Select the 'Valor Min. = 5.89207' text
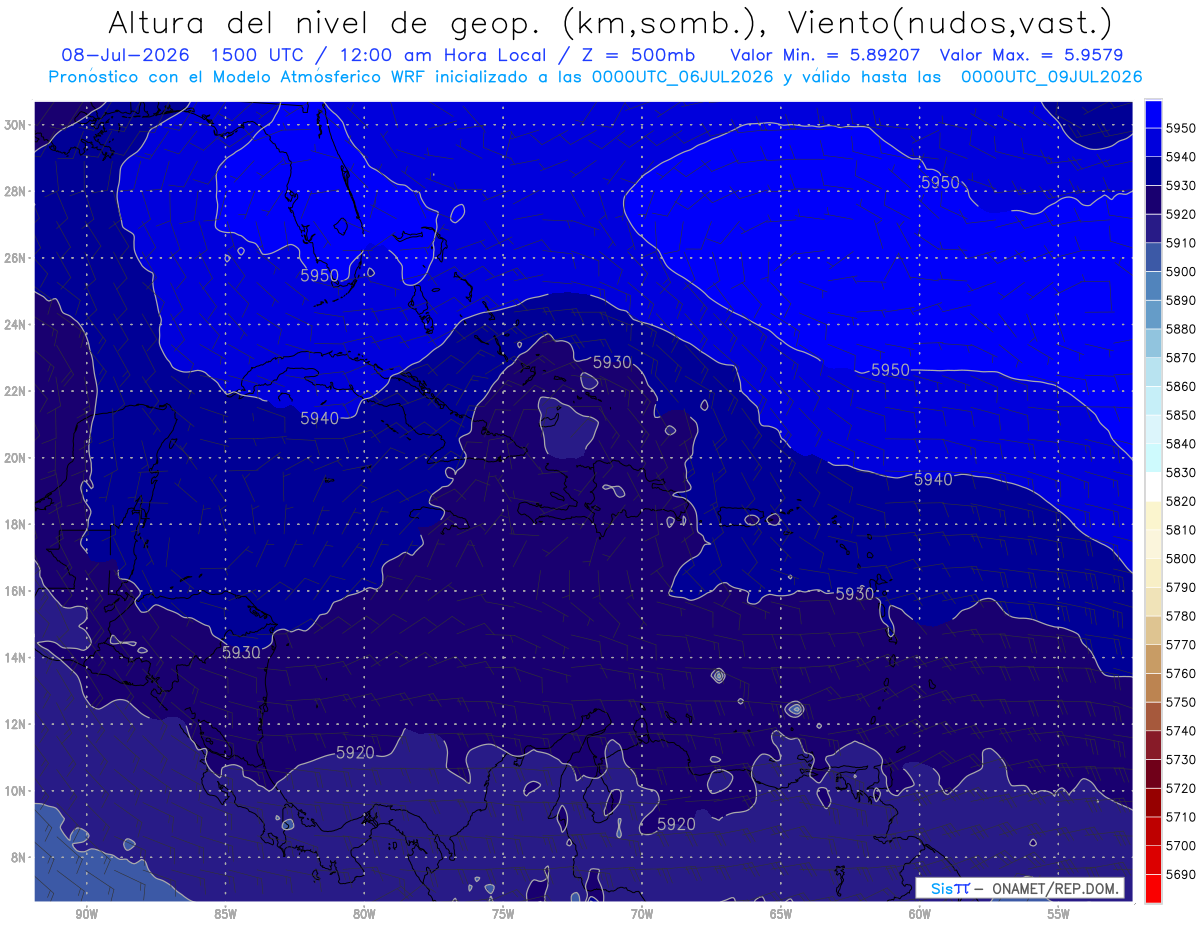This screenshot has height=927, width=1200. [x=825, y=55]
